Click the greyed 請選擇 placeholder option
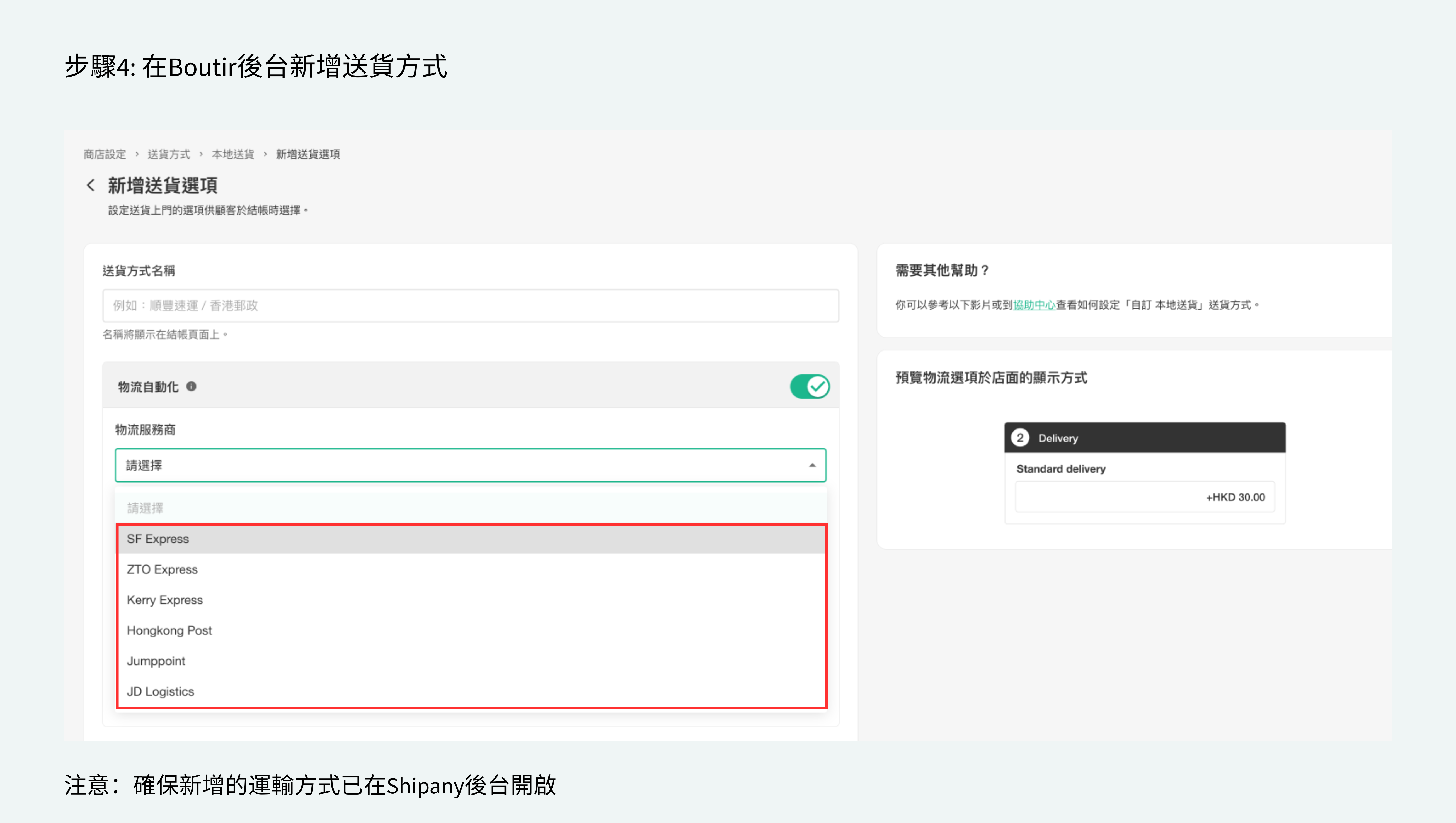The width and height of the screenshot is (1456, 823). click(x=145, y=508)
